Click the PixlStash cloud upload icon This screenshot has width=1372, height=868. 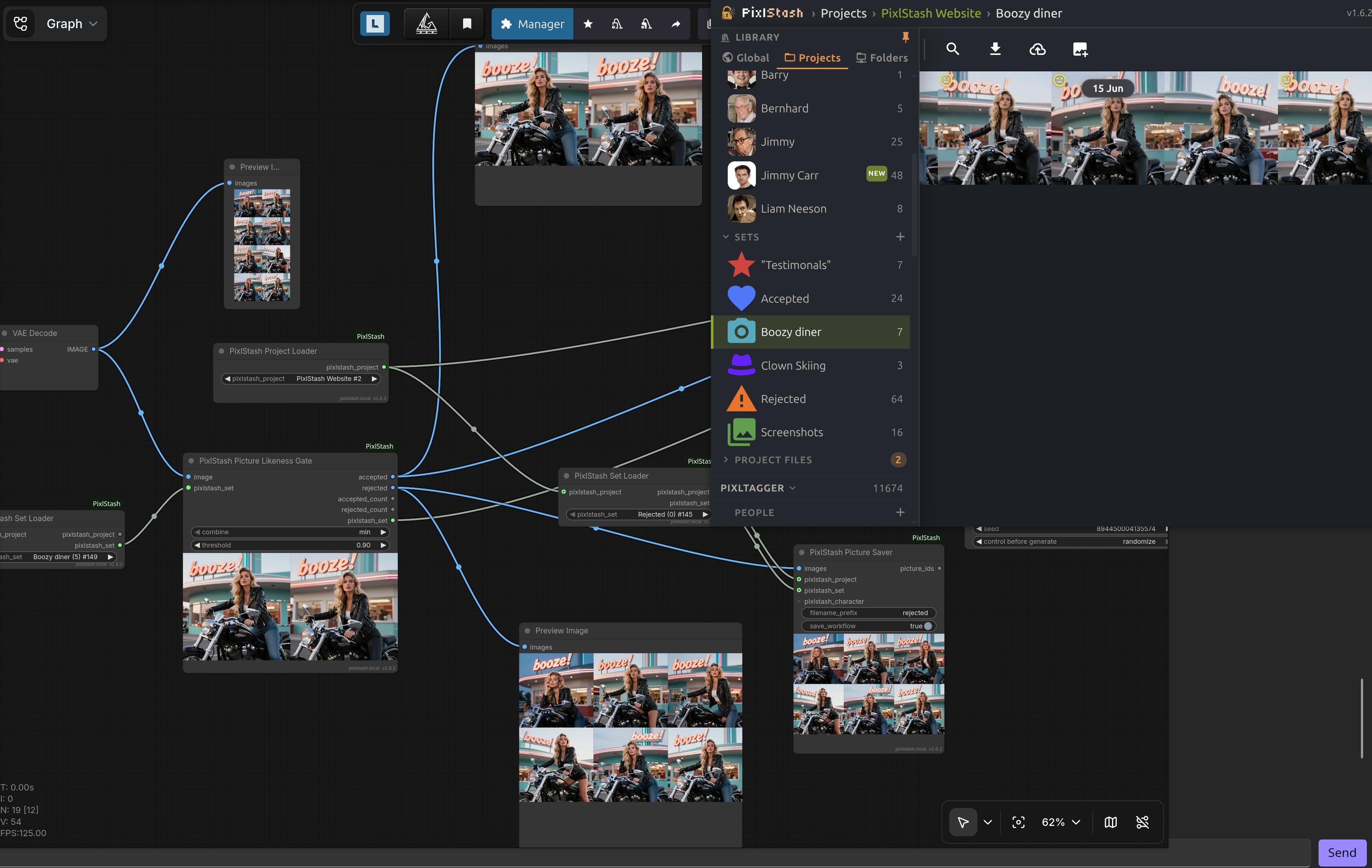1037,49
